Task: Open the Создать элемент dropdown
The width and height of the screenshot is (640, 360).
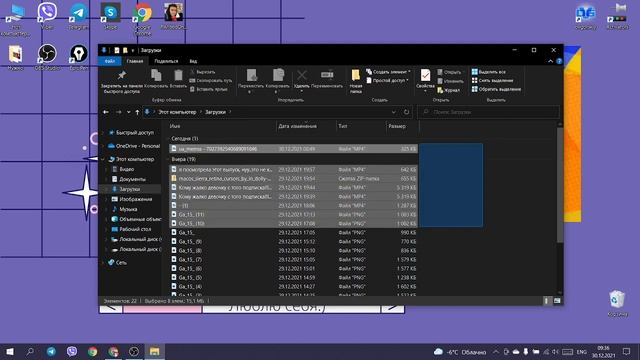Action: tap(388, 72)
